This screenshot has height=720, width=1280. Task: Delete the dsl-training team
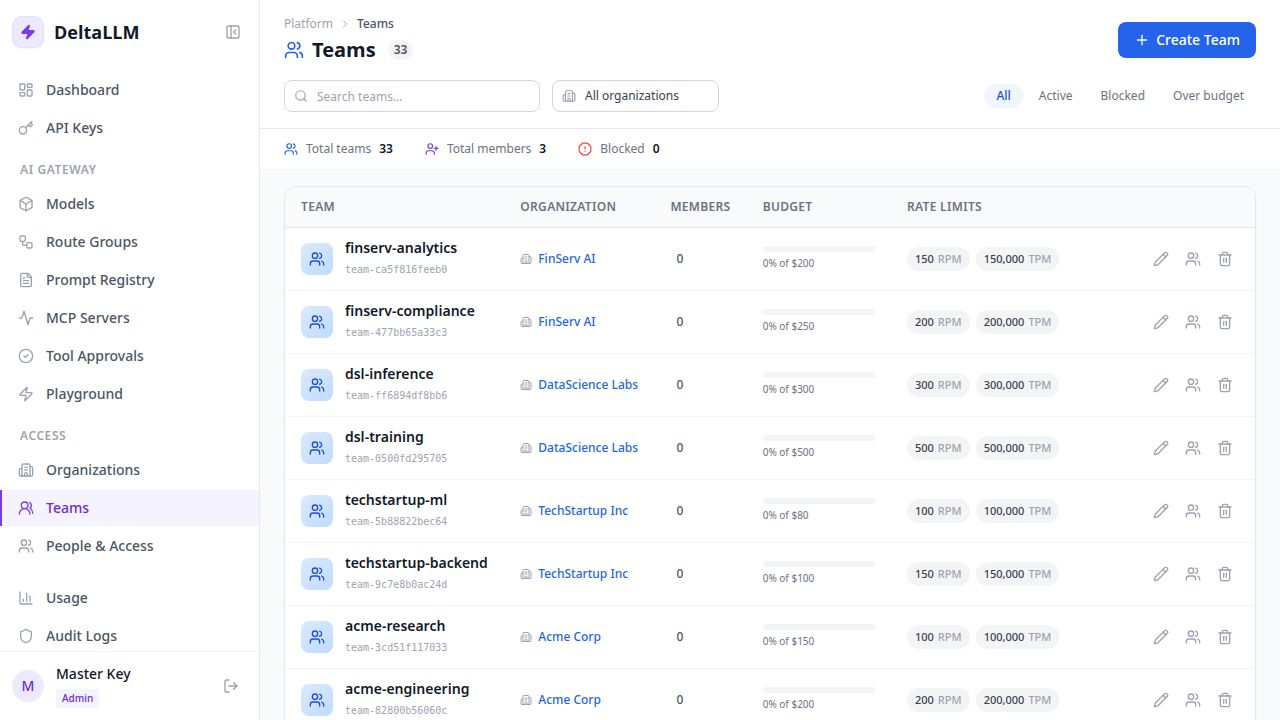coord(1225,448)
